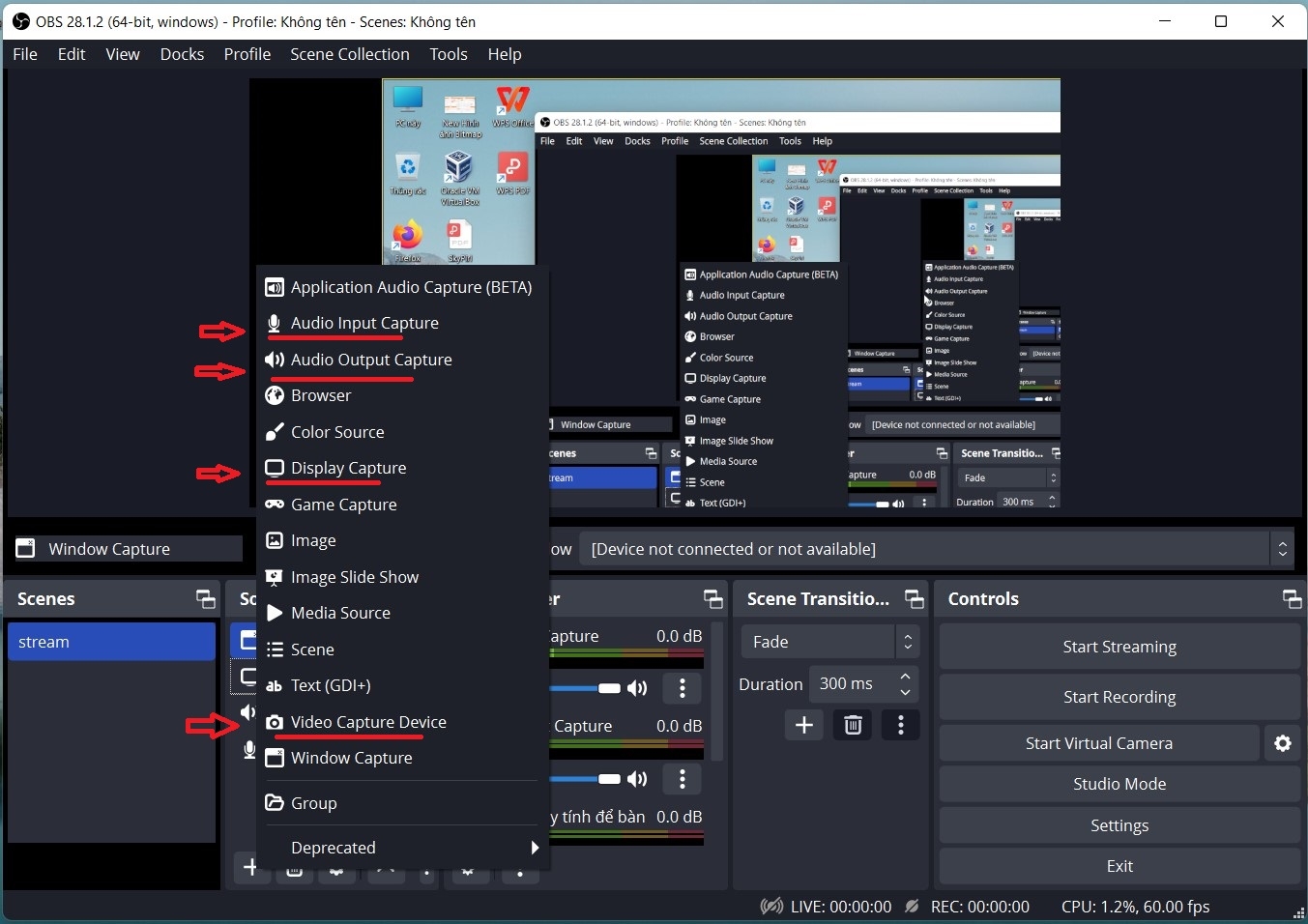Pop out the Scene Transitions dock icon

[x=914, y=599]
